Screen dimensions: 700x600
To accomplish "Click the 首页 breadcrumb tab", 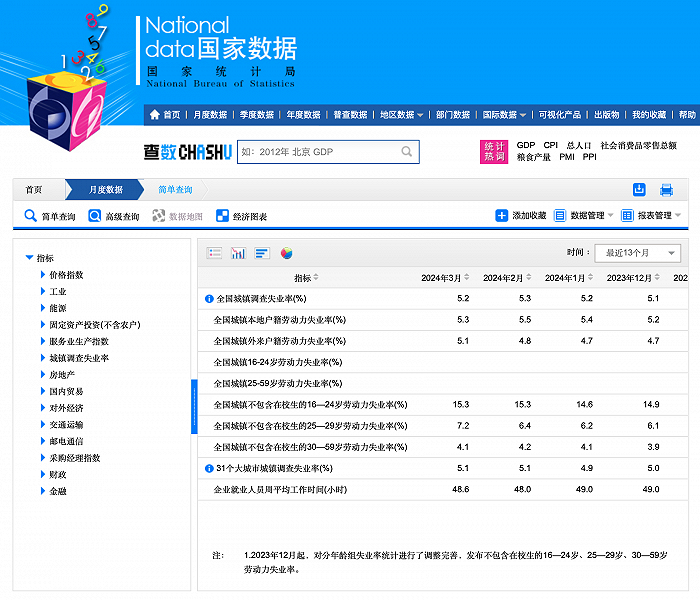I will coord(33,190).
